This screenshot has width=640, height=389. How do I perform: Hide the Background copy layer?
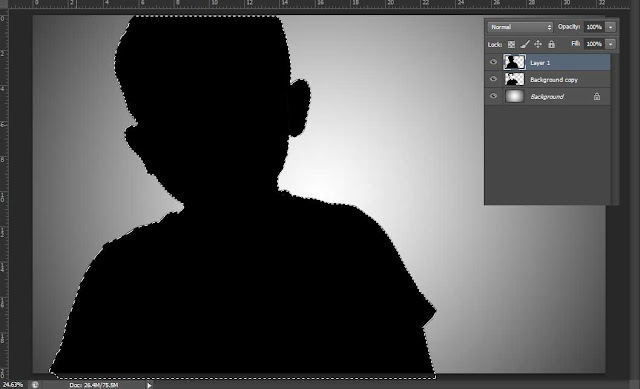coord(493,79)
